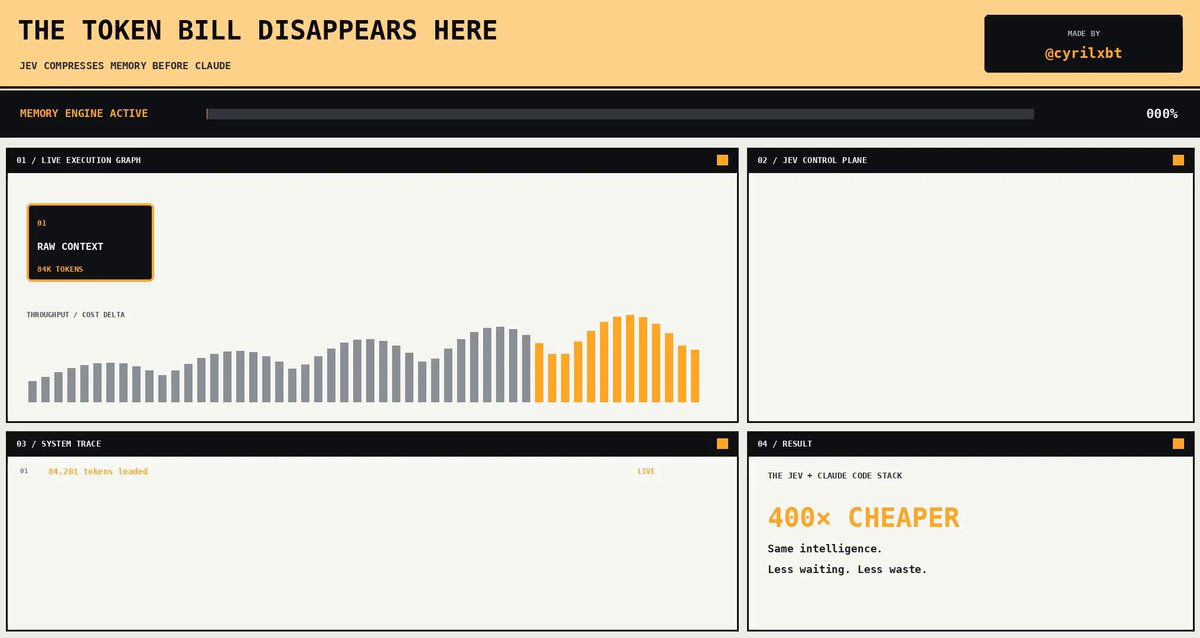Click the '02 / JEV CONTROL PLANE' panel title

[x=812, y=160]
